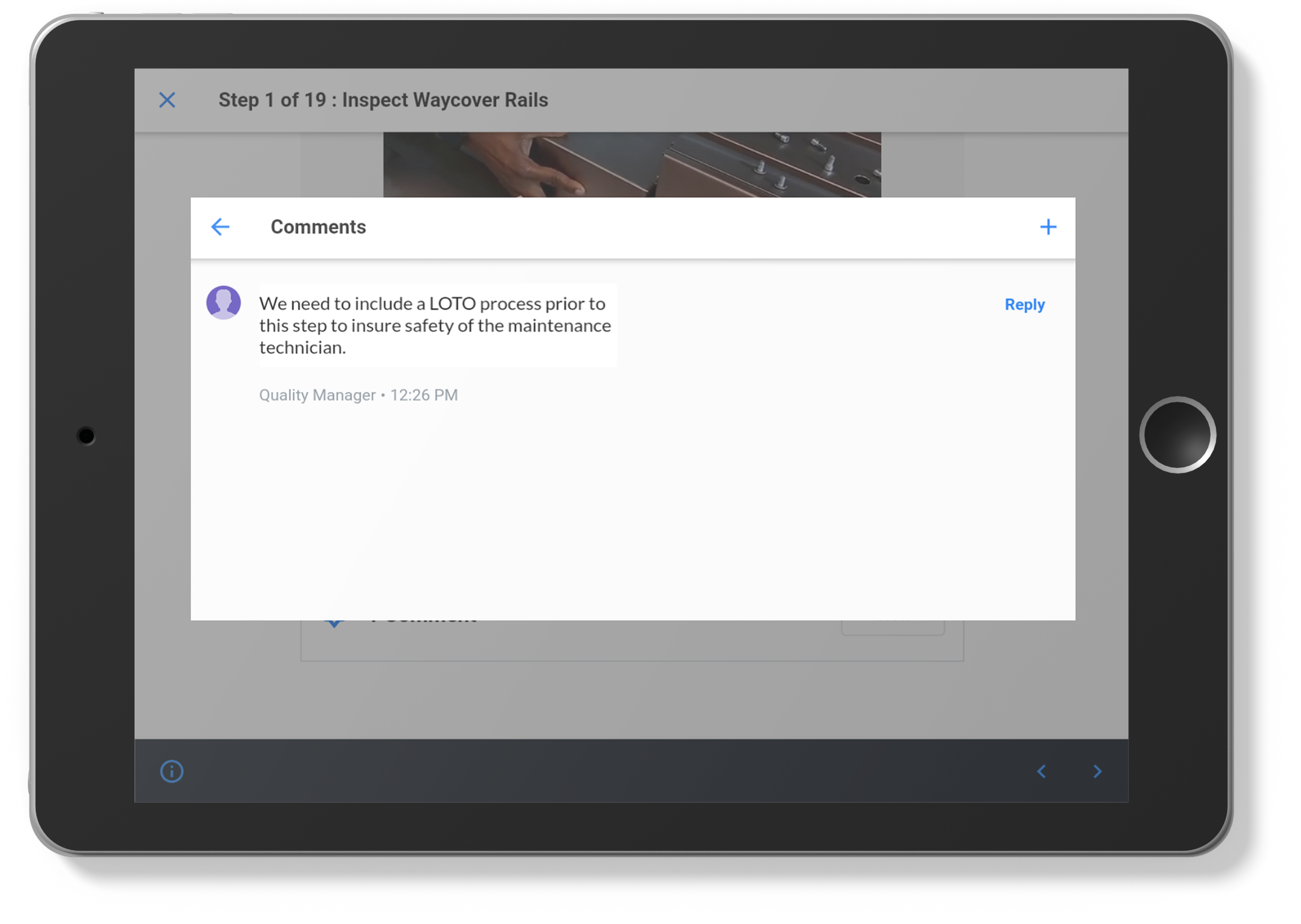Screen dimensions: 1301x924
Task: Click the 'Comments' panel heading
Action: [x=318, y=227]
